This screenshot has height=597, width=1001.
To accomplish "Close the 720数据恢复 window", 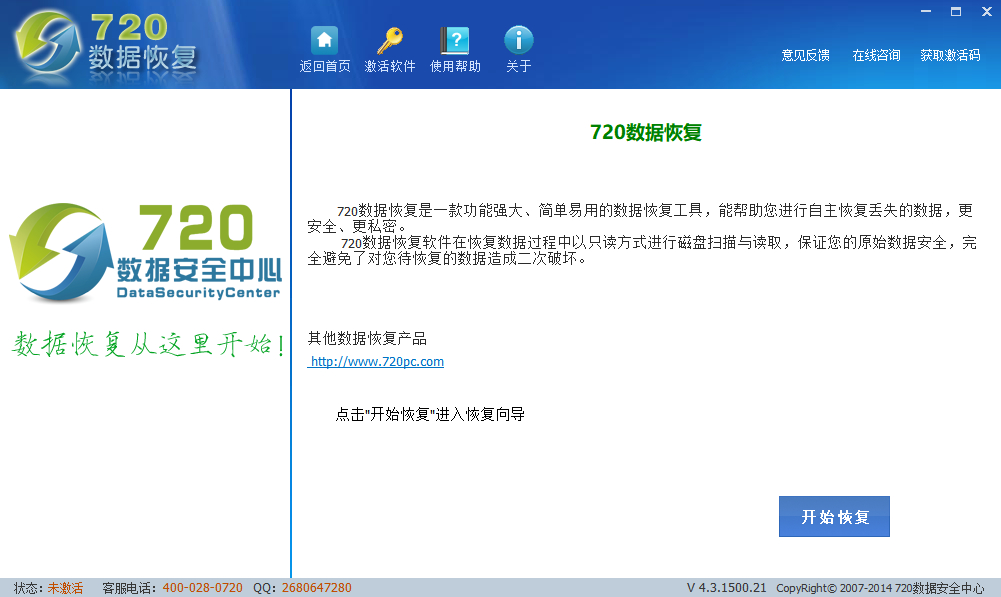I will (986, 11).
